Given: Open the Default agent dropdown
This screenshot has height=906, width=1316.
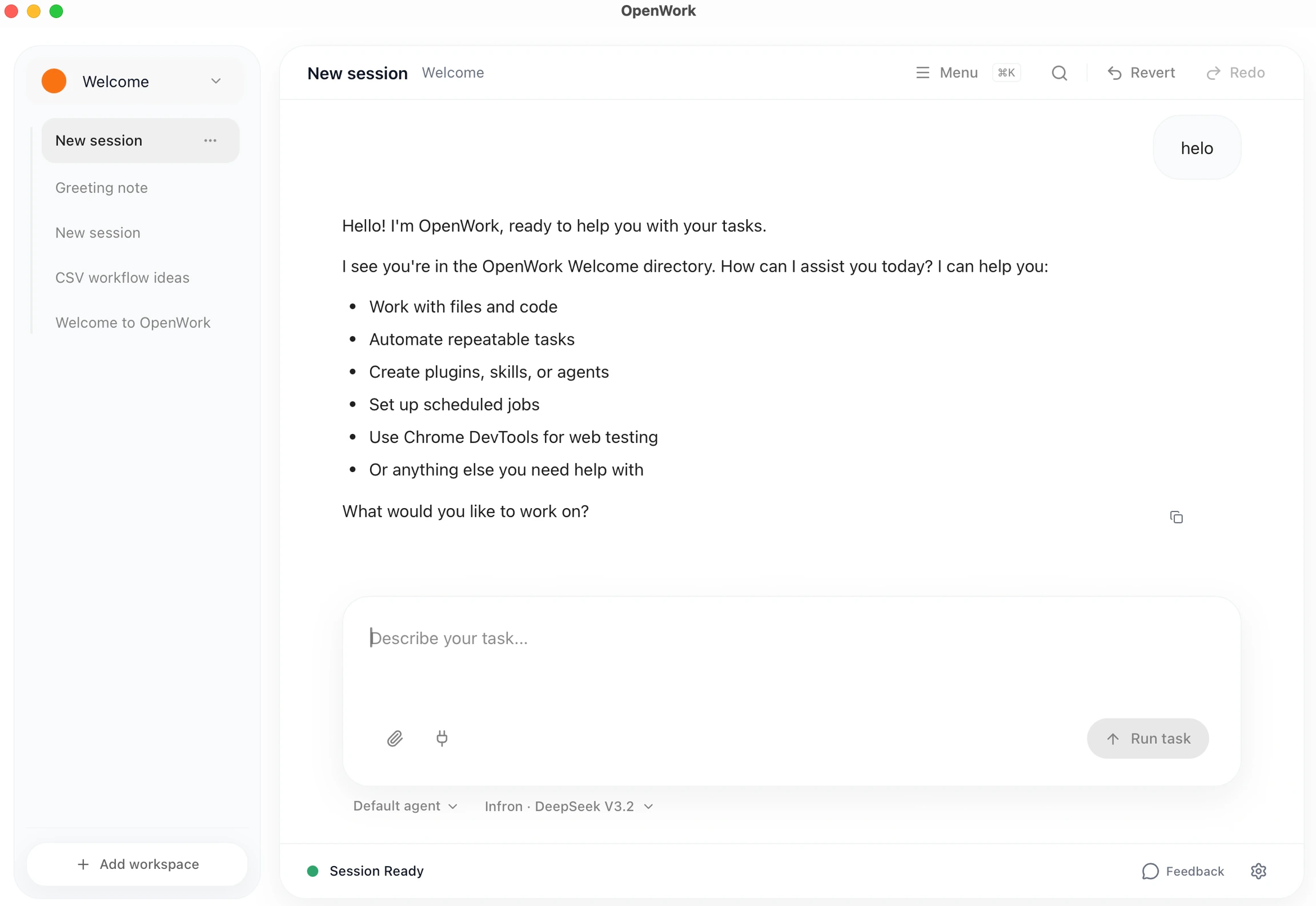Looking at the screenshot, I should pos(404,806).
